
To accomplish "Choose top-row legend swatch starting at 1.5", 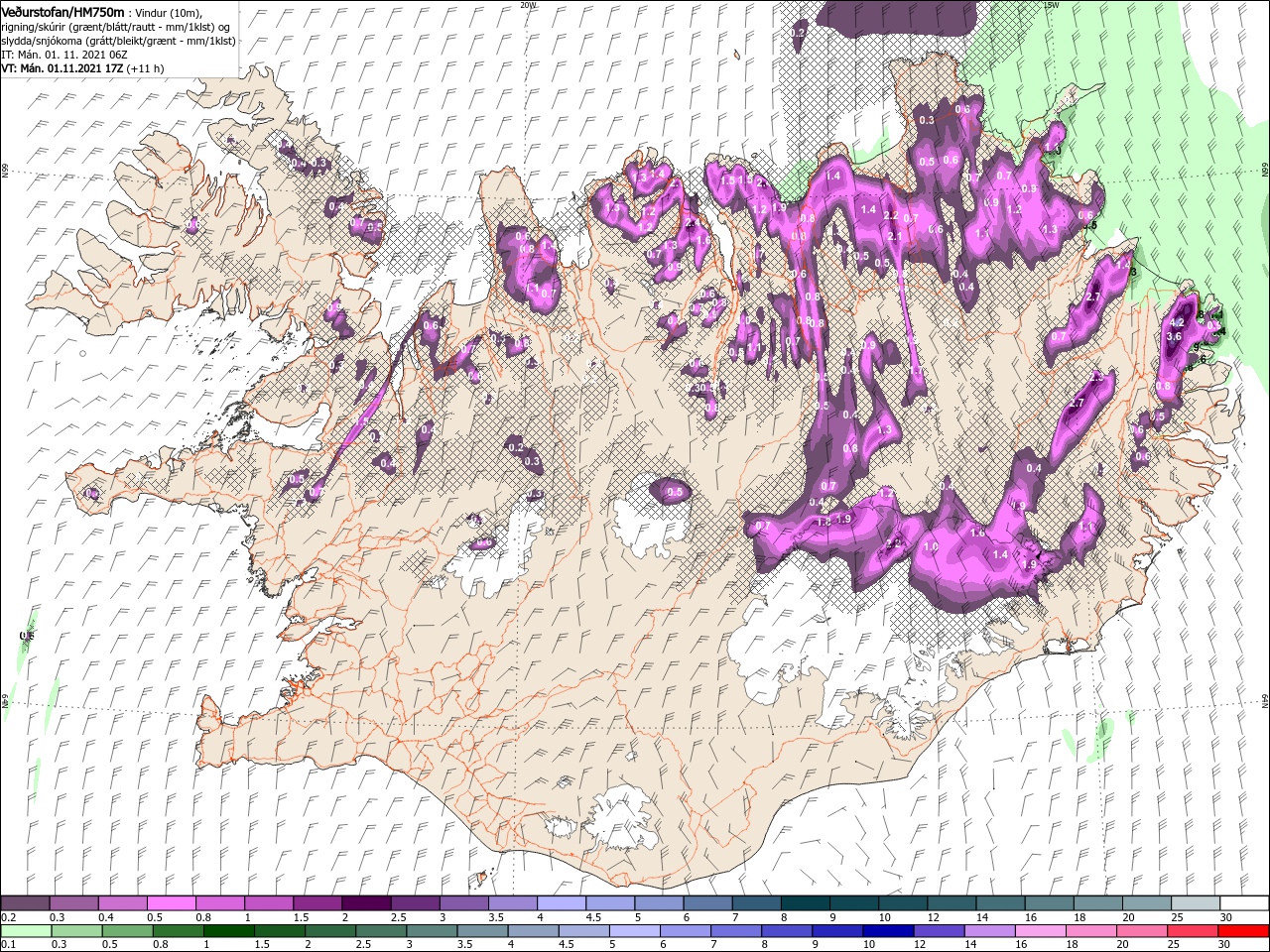I will tap(317, 903).
